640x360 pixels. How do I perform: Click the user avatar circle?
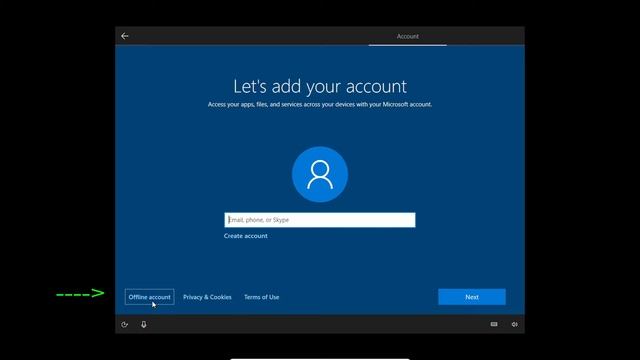coord(320,174)
